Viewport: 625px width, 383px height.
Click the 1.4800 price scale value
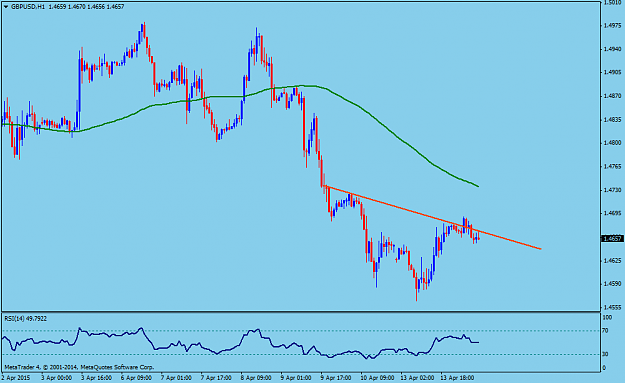(612, 143)
